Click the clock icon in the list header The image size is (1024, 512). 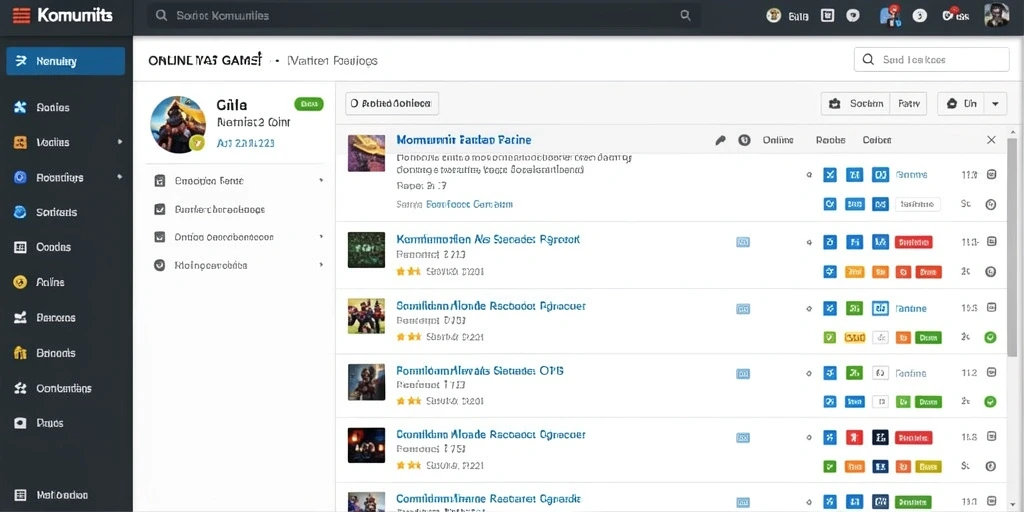[744, 140]
